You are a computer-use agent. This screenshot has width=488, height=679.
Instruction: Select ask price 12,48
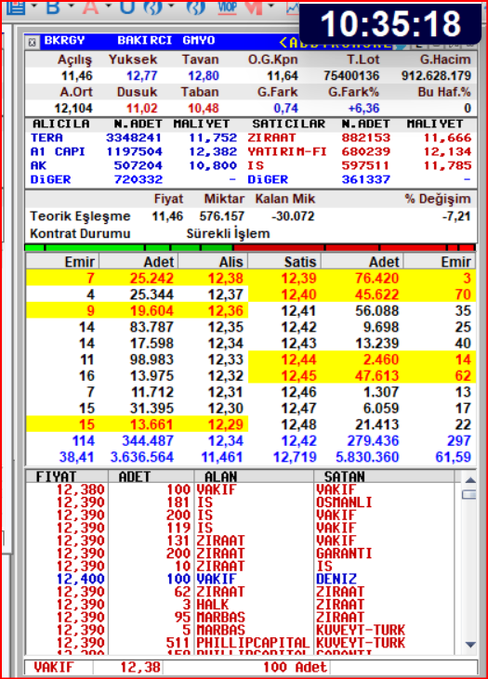click(x=299, y=425)
